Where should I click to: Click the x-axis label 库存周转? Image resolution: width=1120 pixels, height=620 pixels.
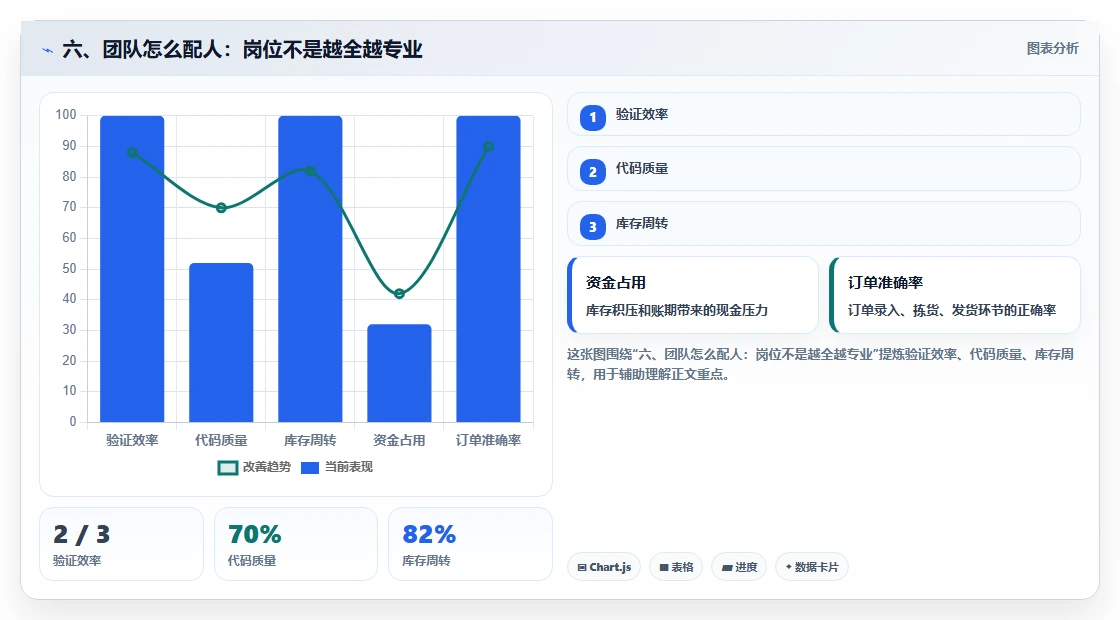[310, 440]
